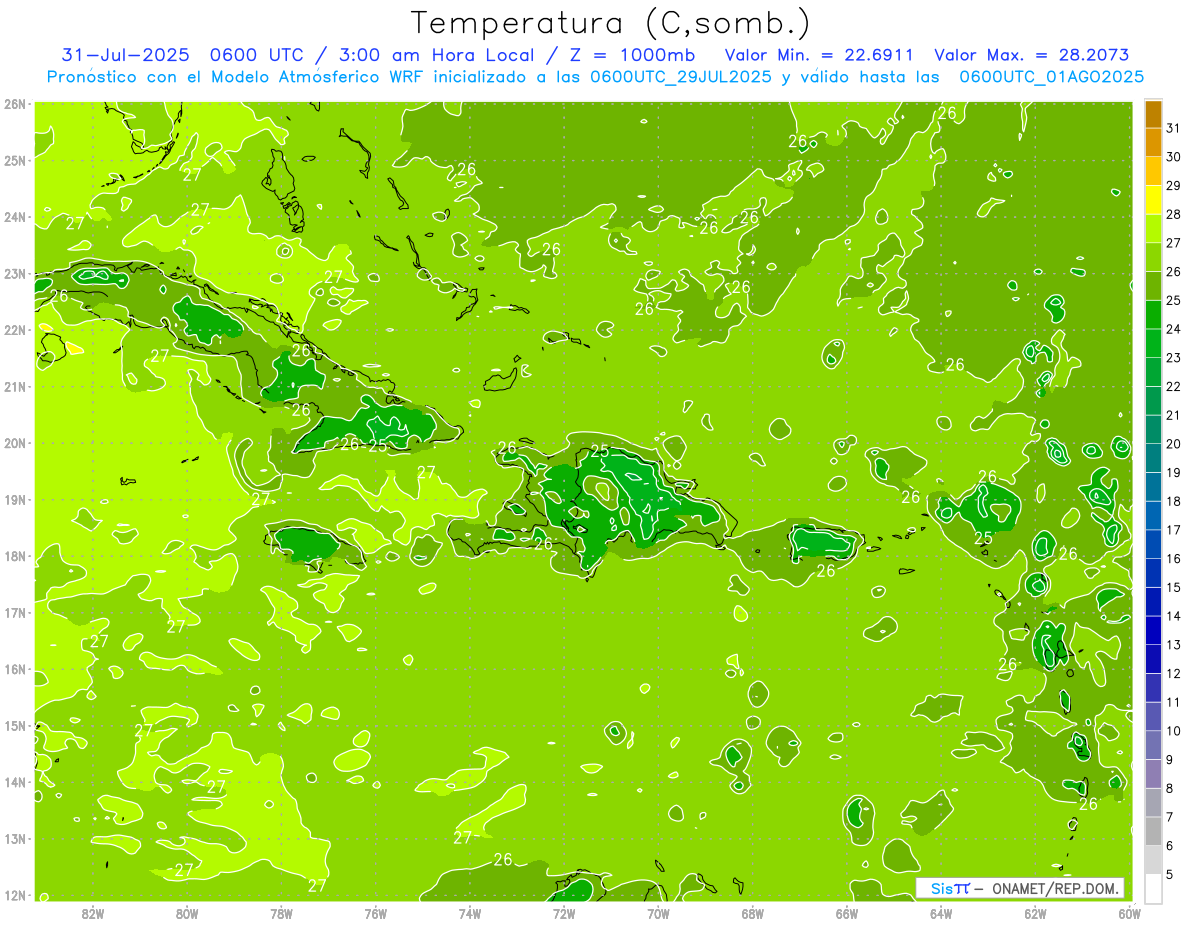The image size is (1200, 927).
Task: Click the 66W longitude axis label
Action: coord(846,912)
